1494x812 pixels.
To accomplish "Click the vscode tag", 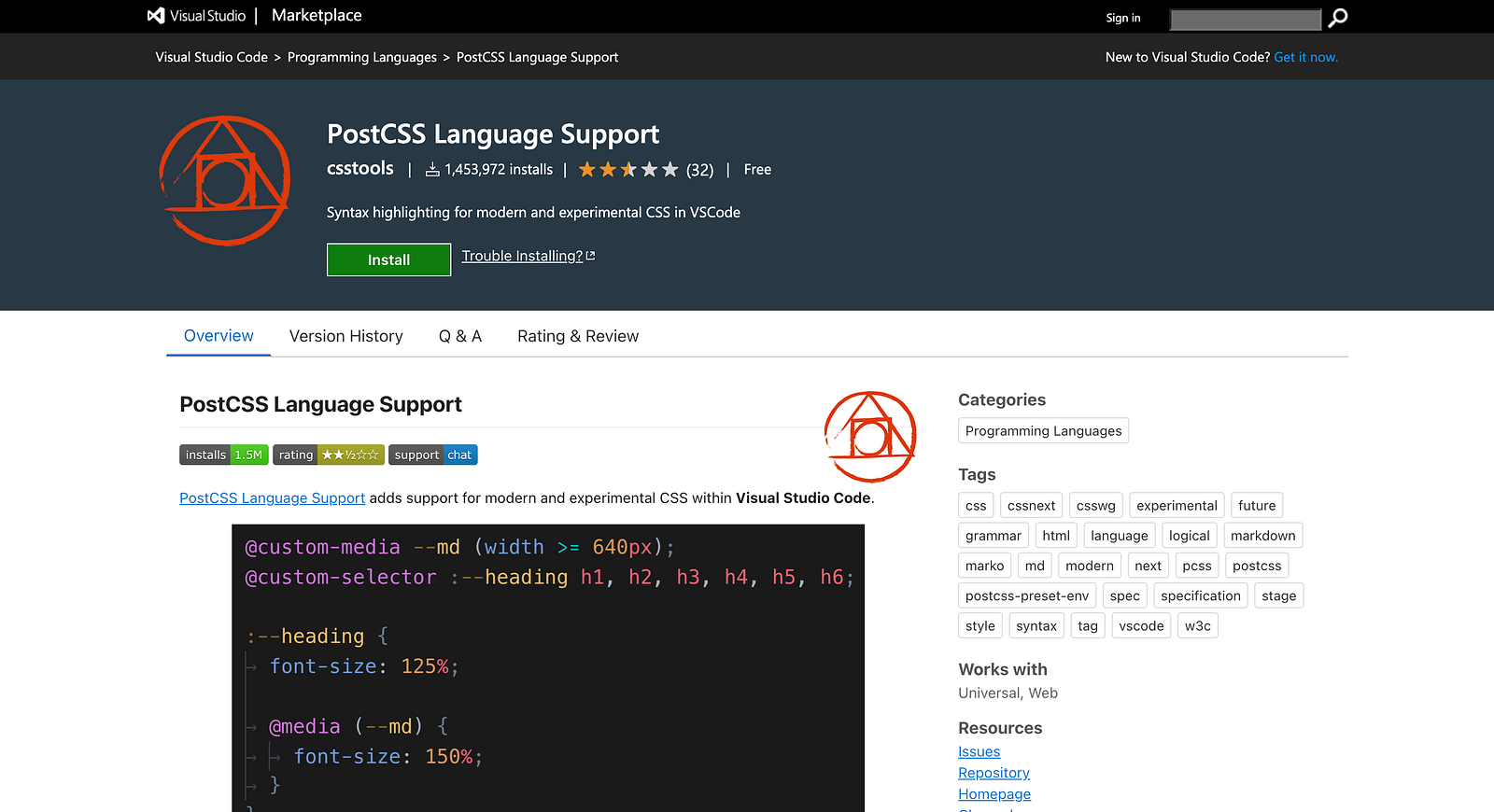I will point(1142,625).
